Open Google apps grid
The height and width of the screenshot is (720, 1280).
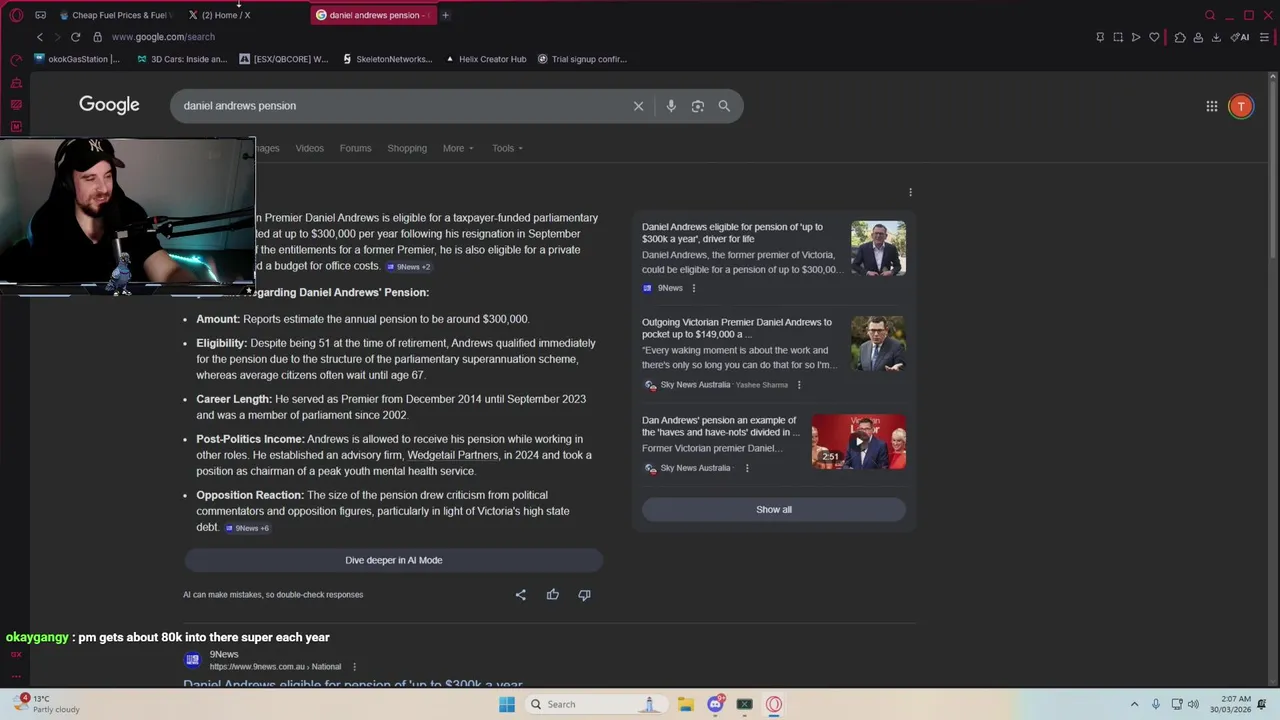pos(1211,106)
